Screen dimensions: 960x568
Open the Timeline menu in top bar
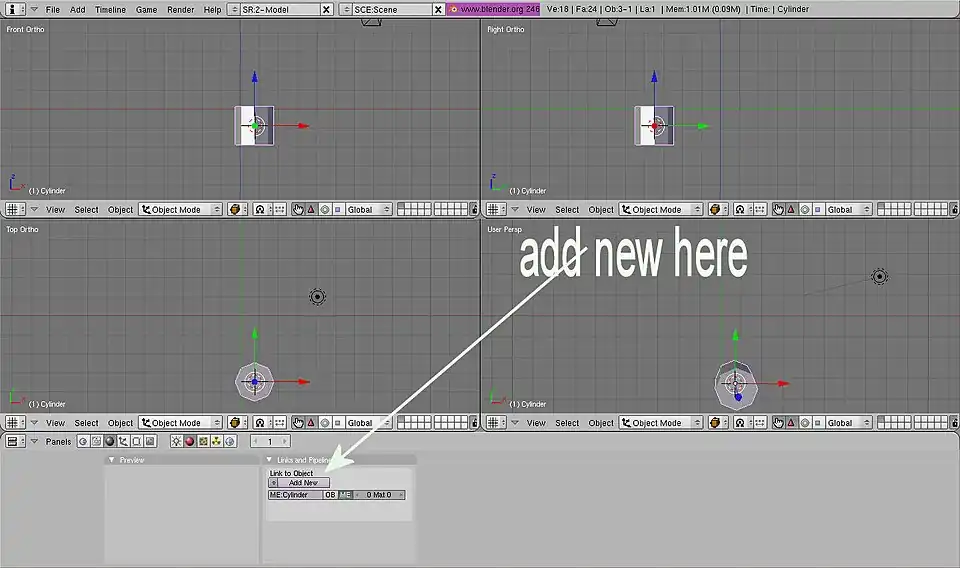110,9
